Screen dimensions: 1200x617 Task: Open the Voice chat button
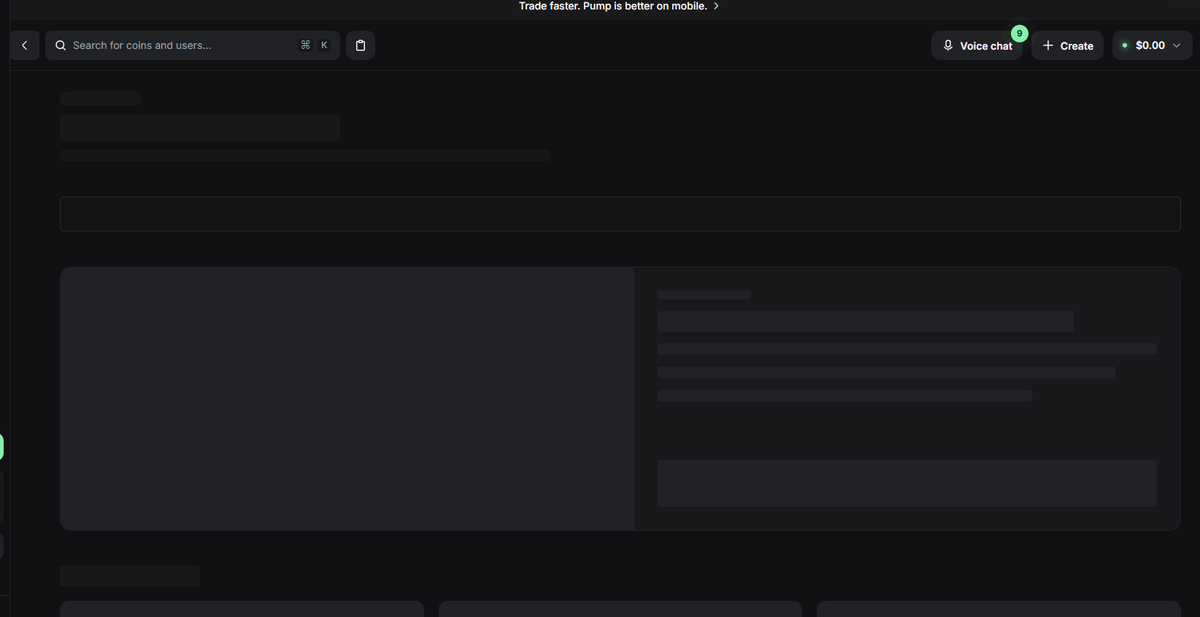(x=977, y=45)
